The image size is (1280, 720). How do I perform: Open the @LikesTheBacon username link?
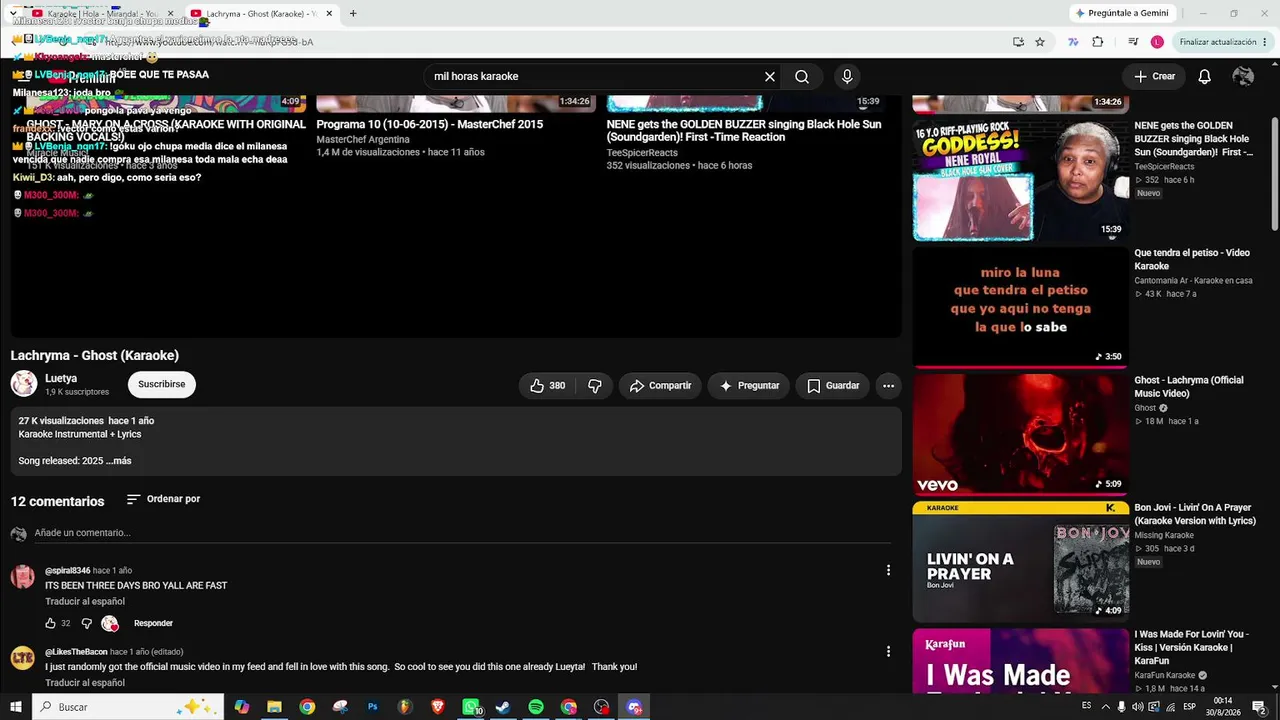pos(76,652)
